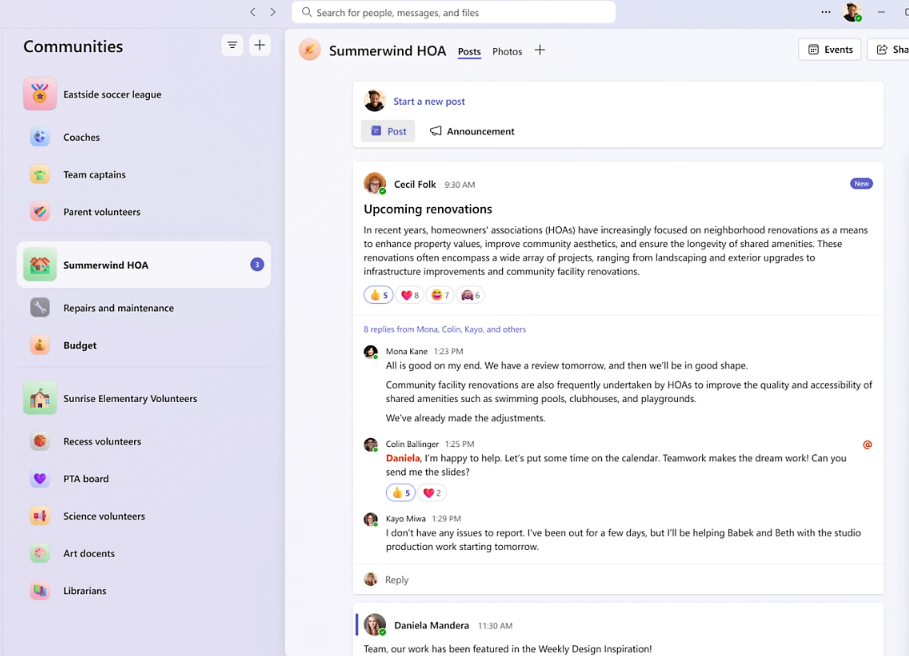Select the Announcement post type

coord(472,131)
